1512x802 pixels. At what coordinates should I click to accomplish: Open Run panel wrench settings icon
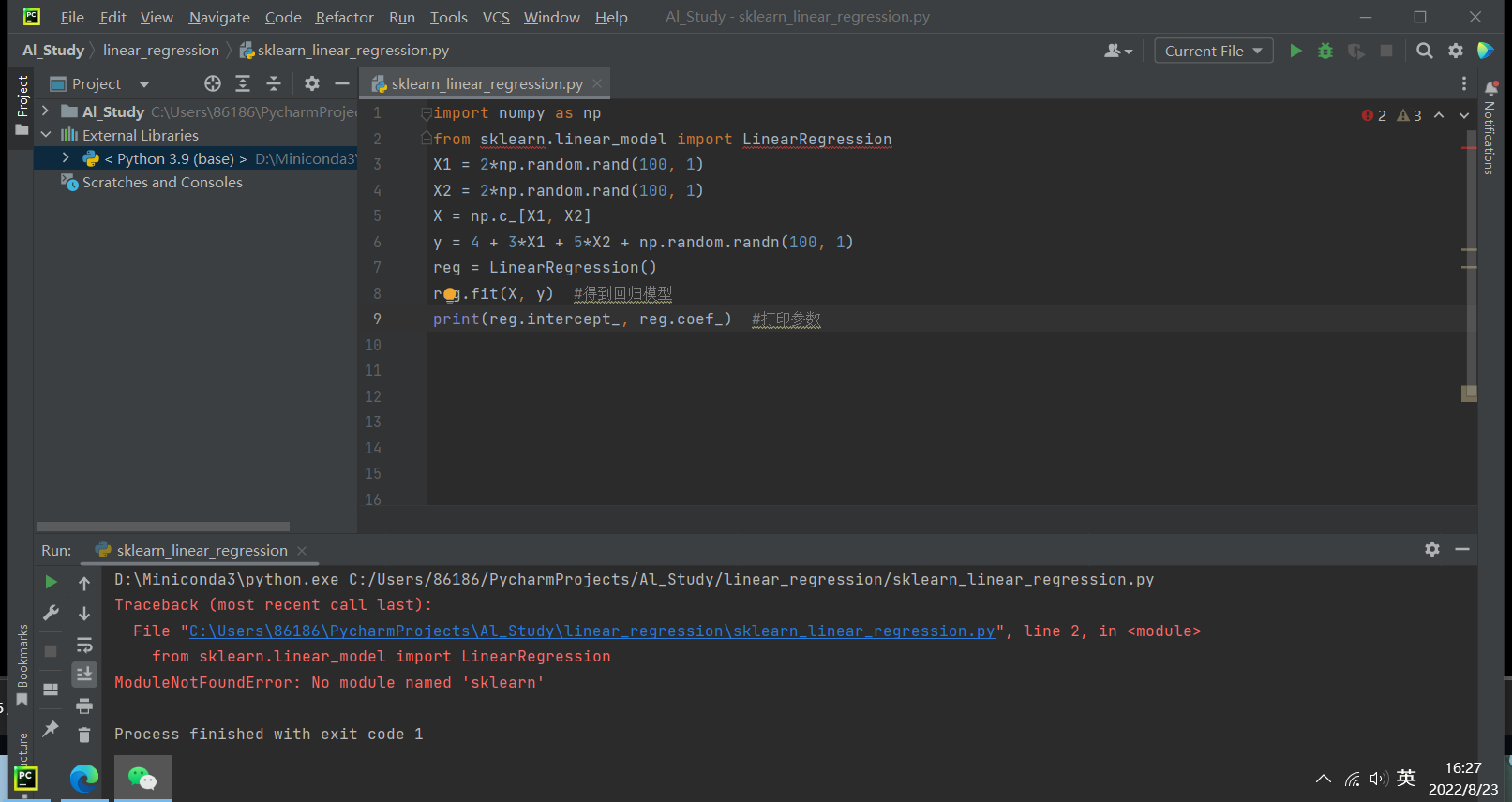(x=51, y=613)
